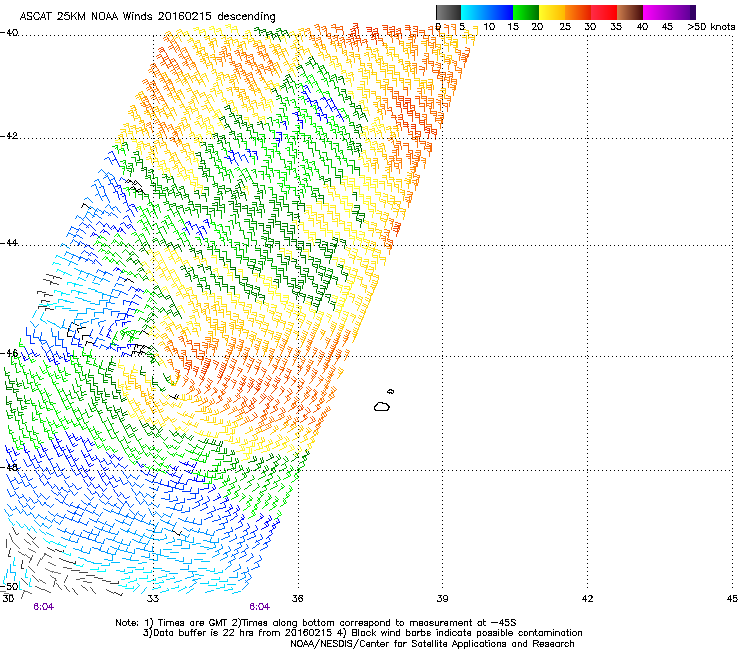The width and height of the screenshot is (740, 650).
Task: Click the cyan-blue 5-15 knots legend swatch
Action: 487,12
